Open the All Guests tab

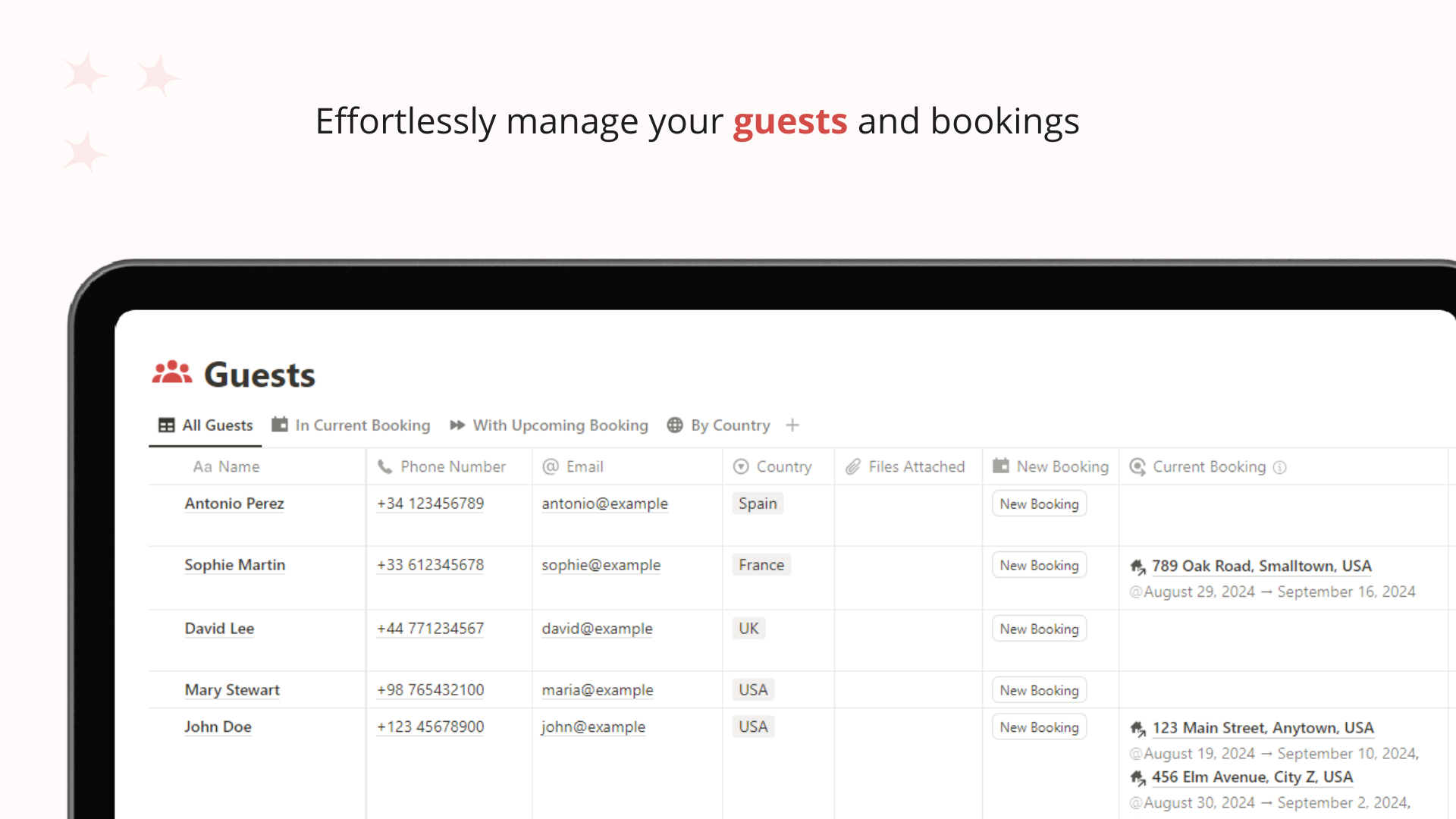coord(206,425)
